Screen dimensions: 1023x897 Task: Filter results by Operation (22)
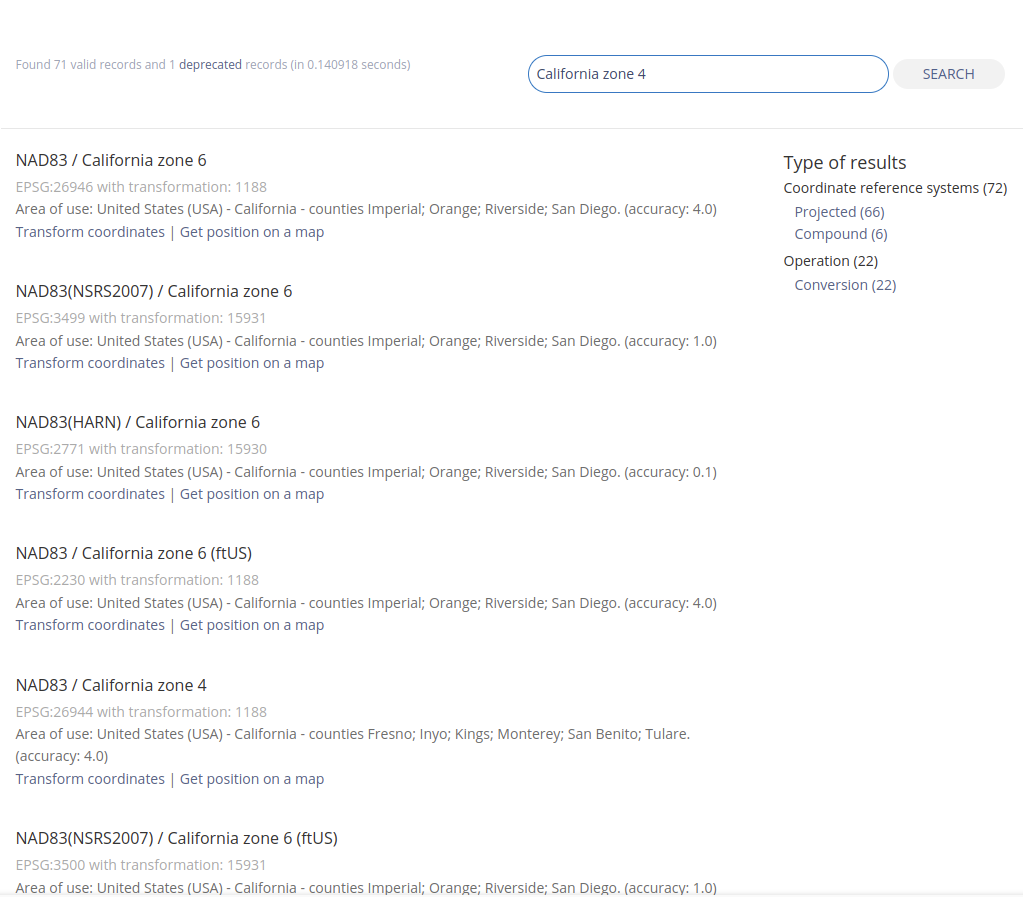pos(830,261)
